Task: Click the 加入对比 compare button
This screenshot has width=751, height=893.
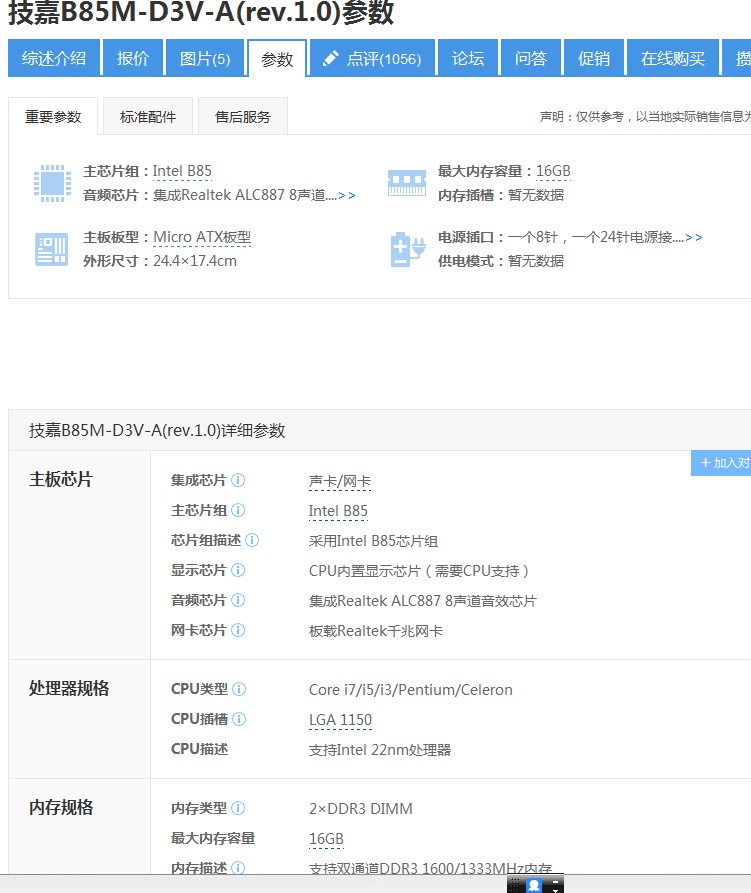Action: point(721,462)
